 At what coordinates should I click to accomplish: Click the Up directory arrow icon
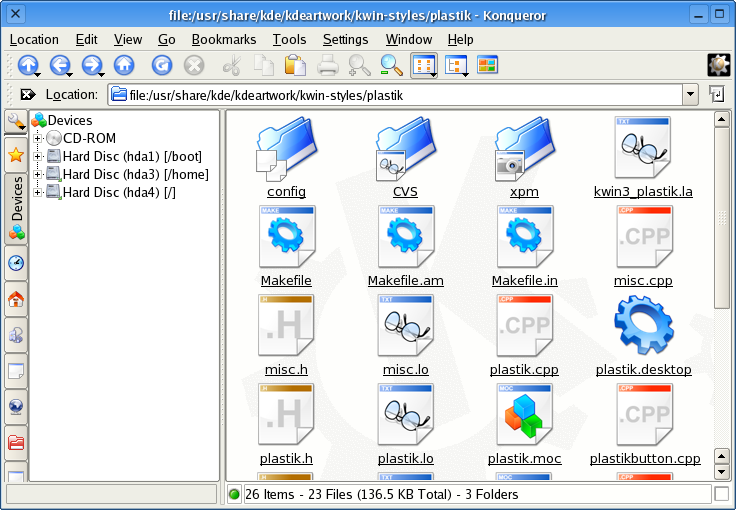(x=27, y=66)
